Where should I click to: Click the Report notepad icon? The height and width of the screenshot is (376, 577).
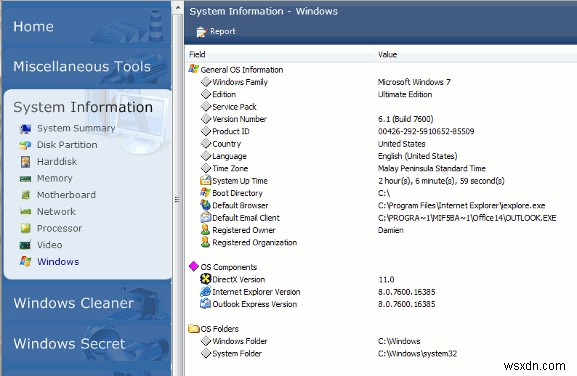pyautogui.click(x=201, y=32)
